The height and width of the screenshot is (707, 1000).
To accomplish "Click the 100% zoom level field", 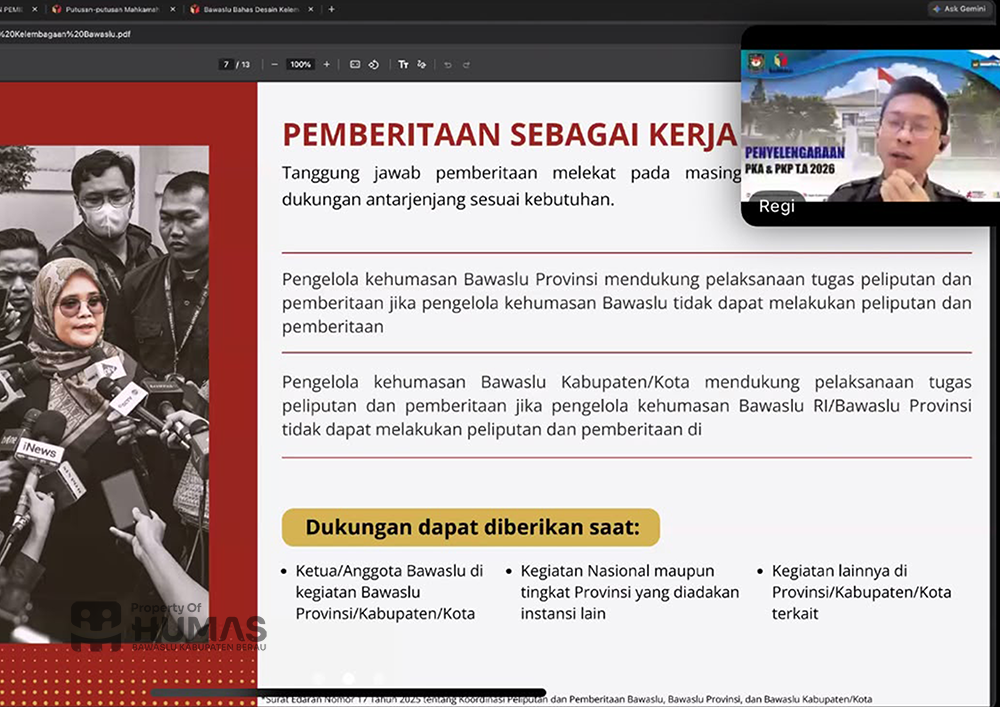I will click(x=300, y=64).
